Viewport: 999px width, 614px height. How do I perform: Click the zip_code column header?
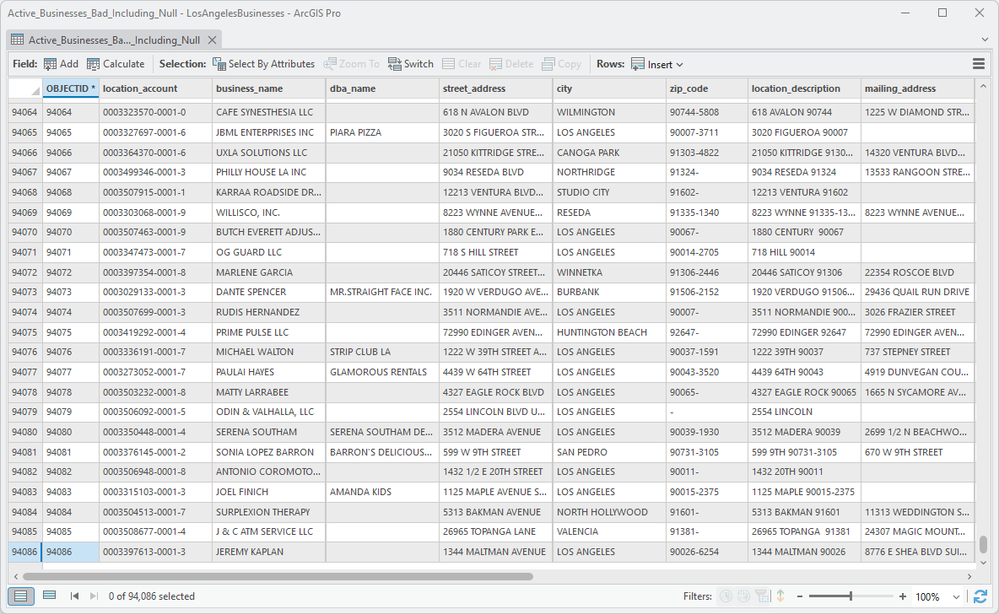(x=707, y=89)
